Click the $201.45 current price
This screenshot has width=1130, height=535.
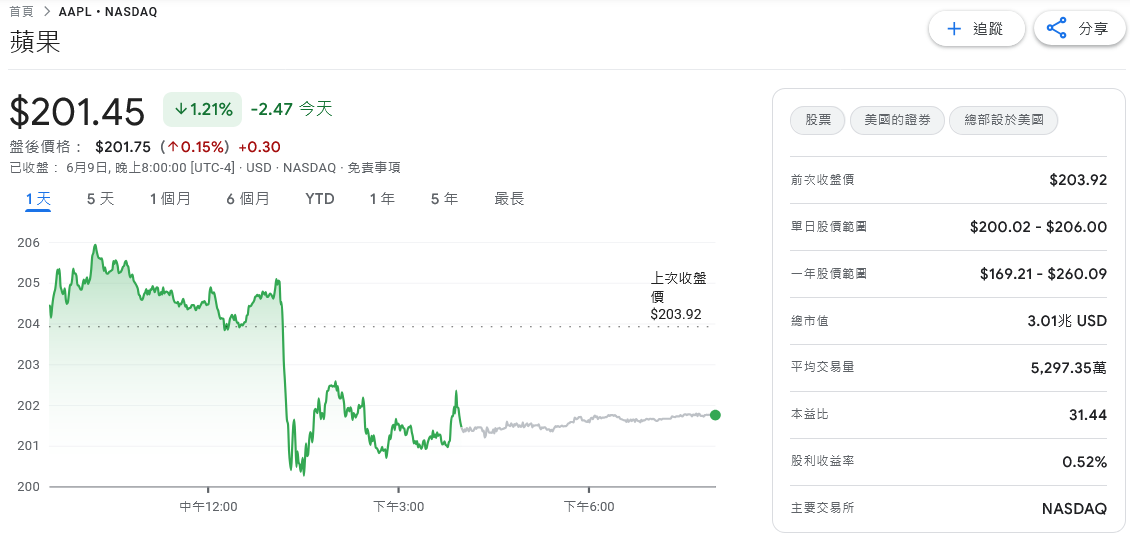click(77, 112)
